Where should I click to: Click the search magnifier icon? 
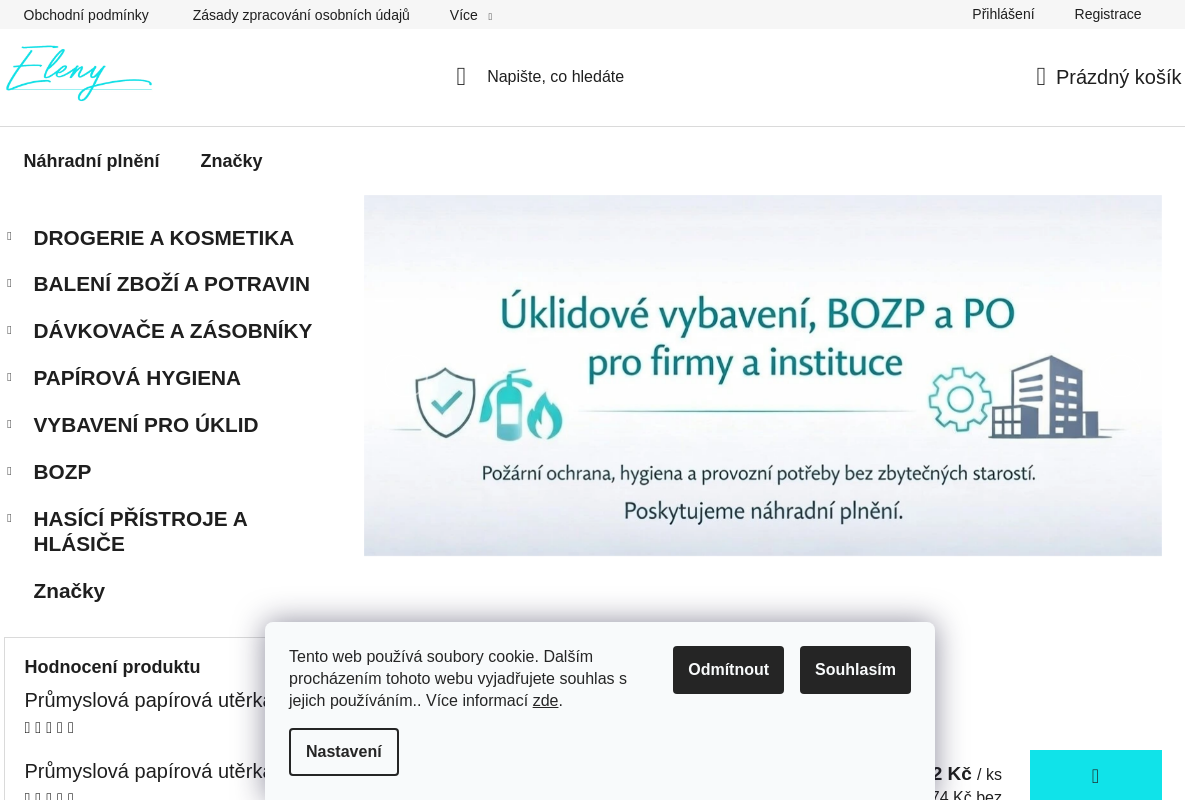[x=461, y=77]
